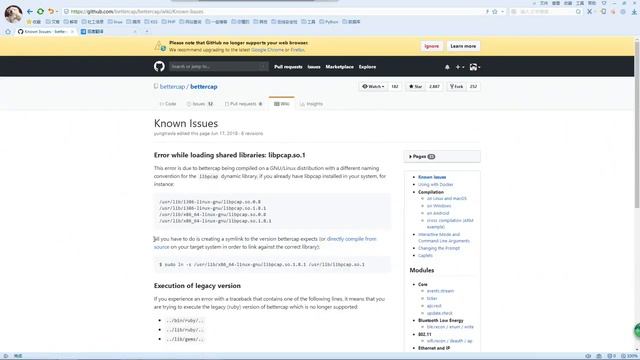Open Google Chrome link in warning banner
Viewport: 640px width, 360px height.
click(267, 50)
